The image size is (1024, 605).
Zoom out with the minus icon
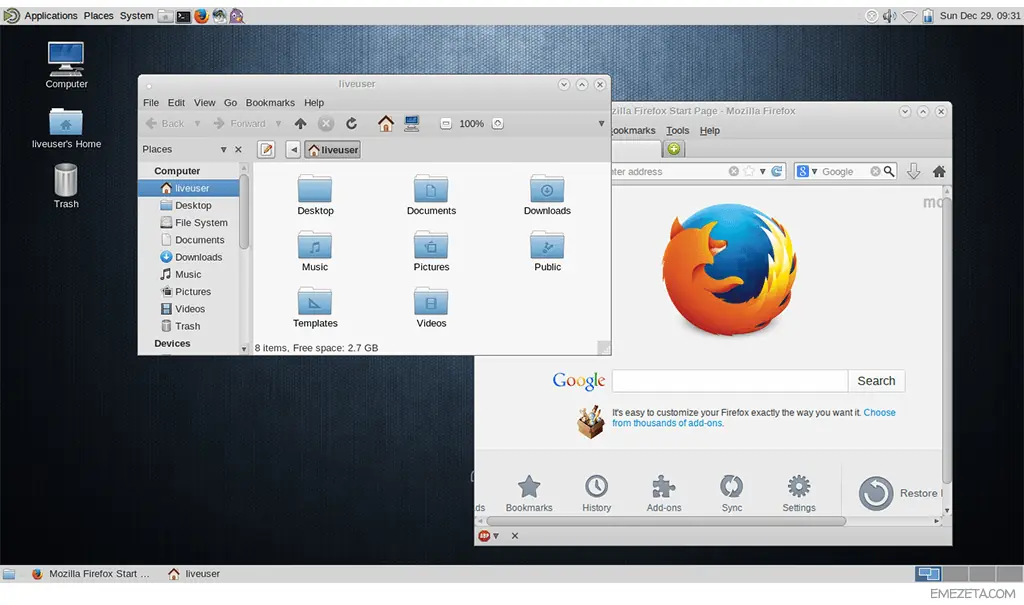(x=445, y=123)
